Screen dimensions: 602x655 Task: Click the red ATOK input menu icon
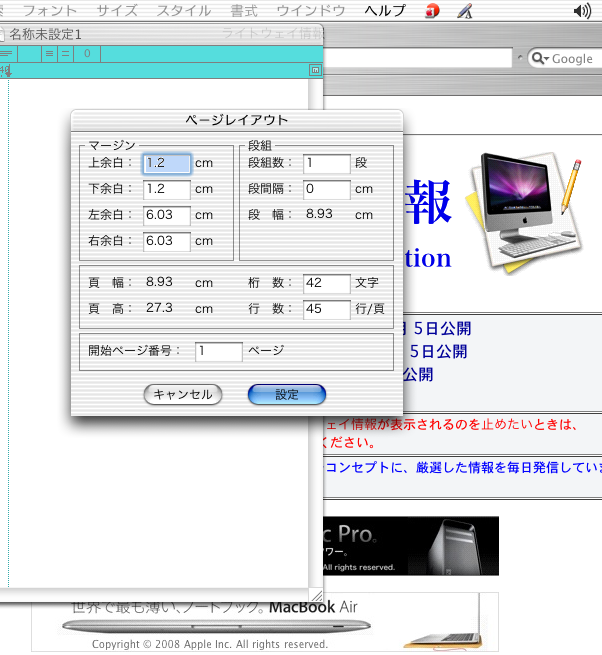[432, 11]
